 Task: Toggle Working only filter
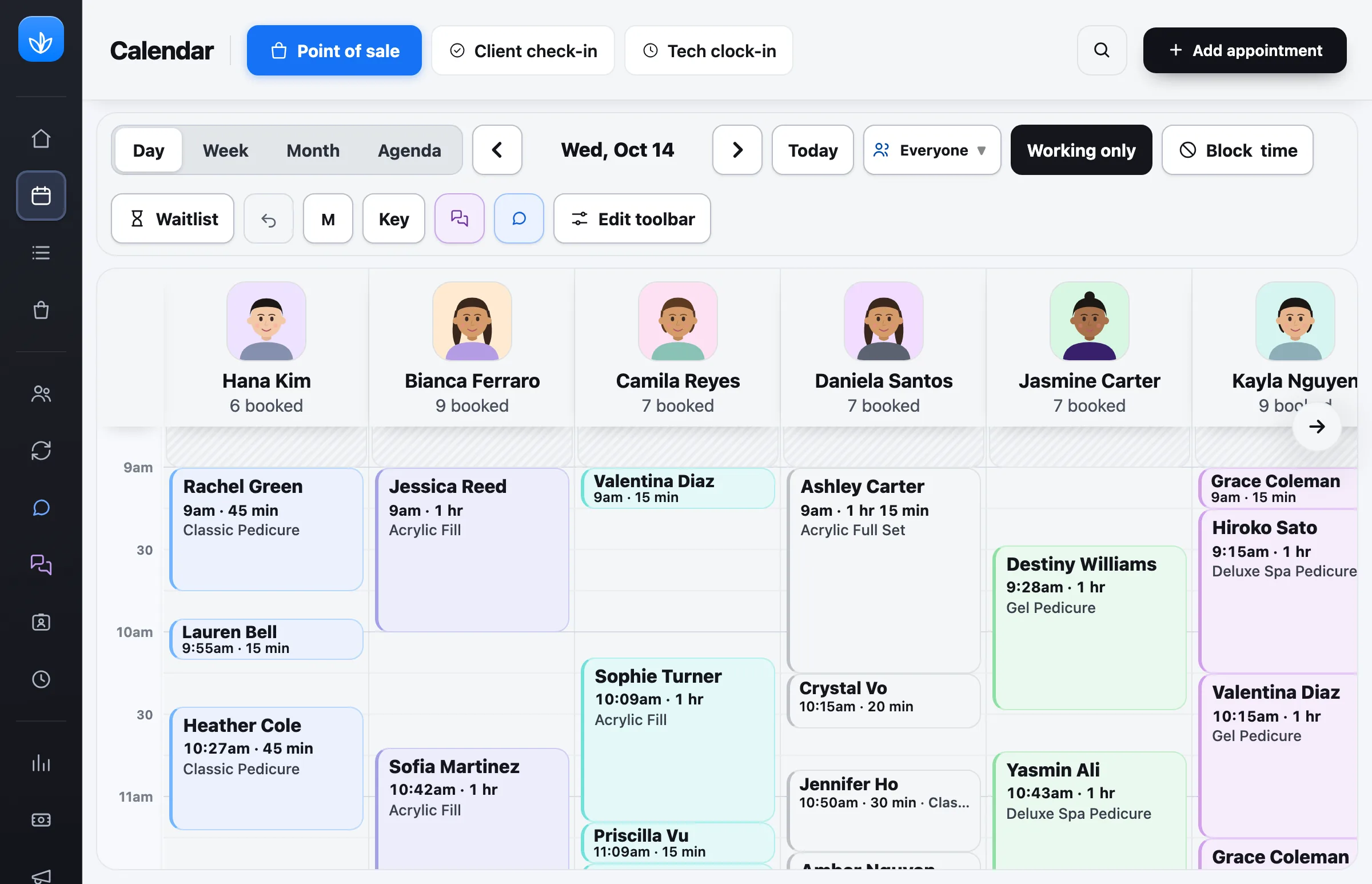pyautogui.click(x=1081, y=150)
